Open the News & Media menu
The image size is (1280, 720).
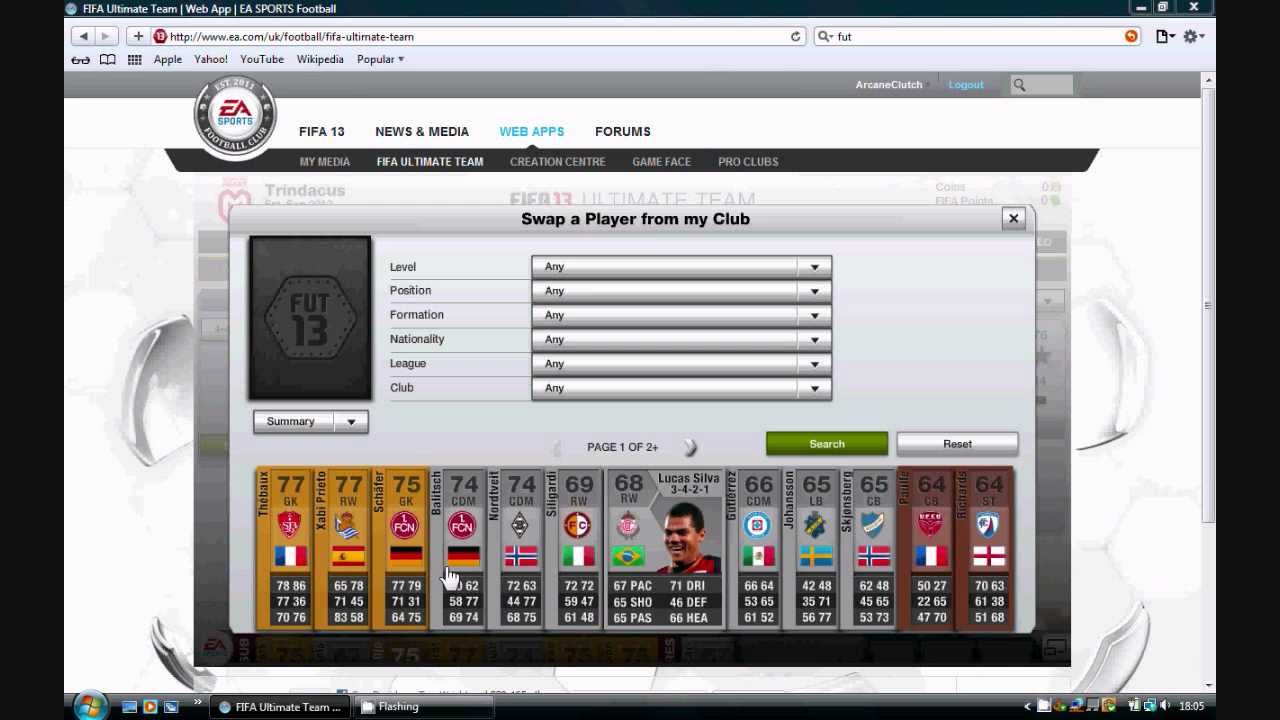(x=422, y=131)
